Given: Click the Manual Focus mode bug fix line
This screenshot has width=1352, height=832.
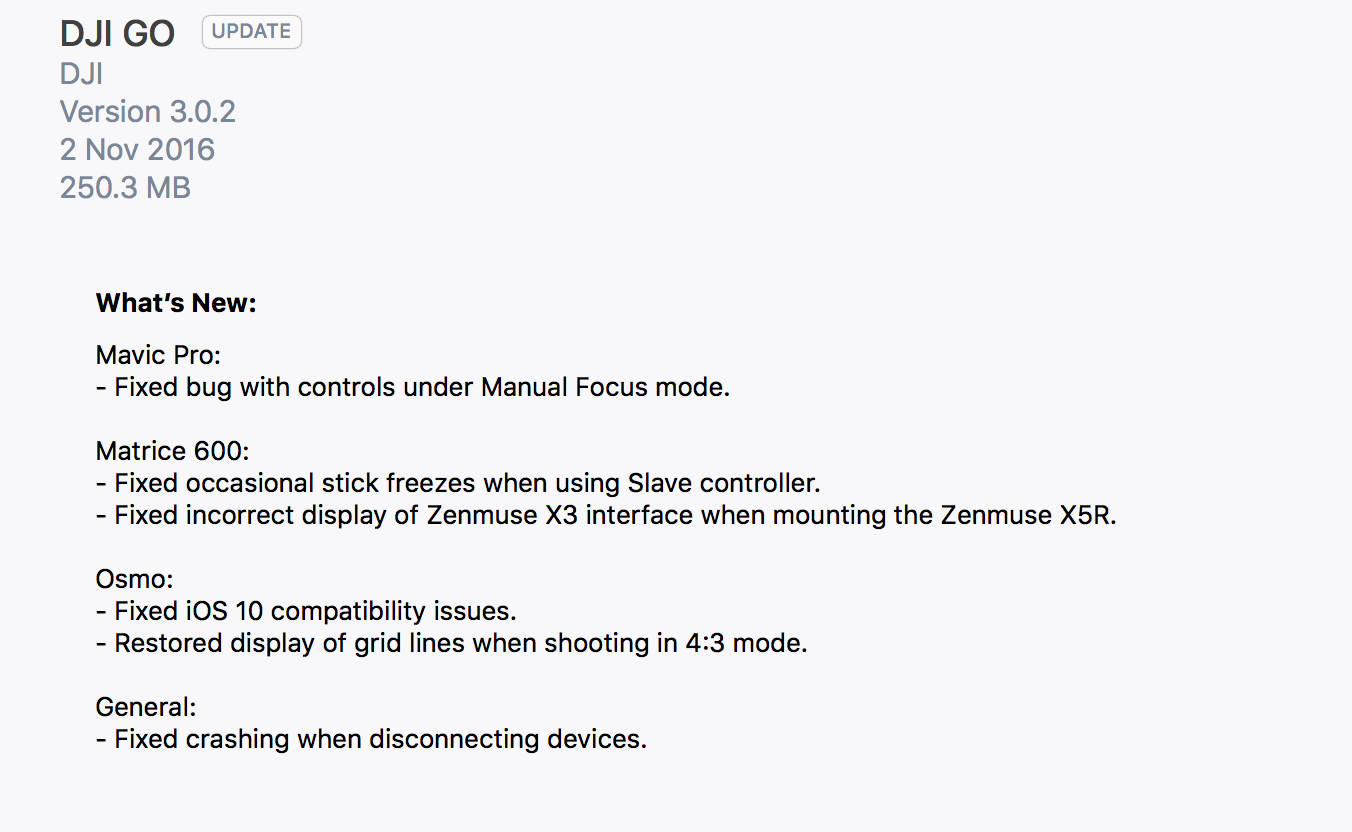Looking at the screenshot, I should [413, 387].
